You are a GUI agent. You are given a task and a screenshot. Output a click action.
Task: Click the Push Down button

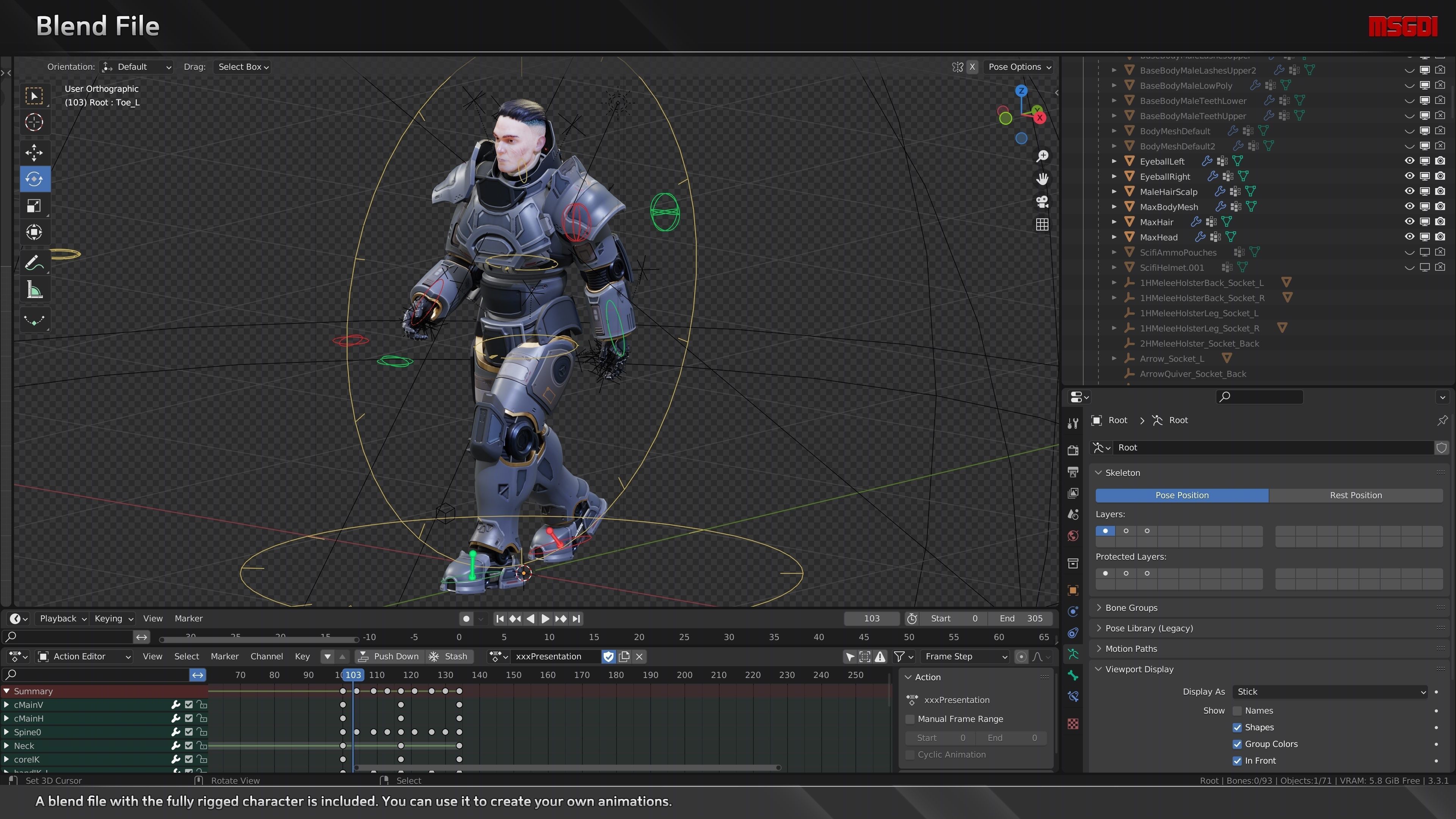coord(389,657)
